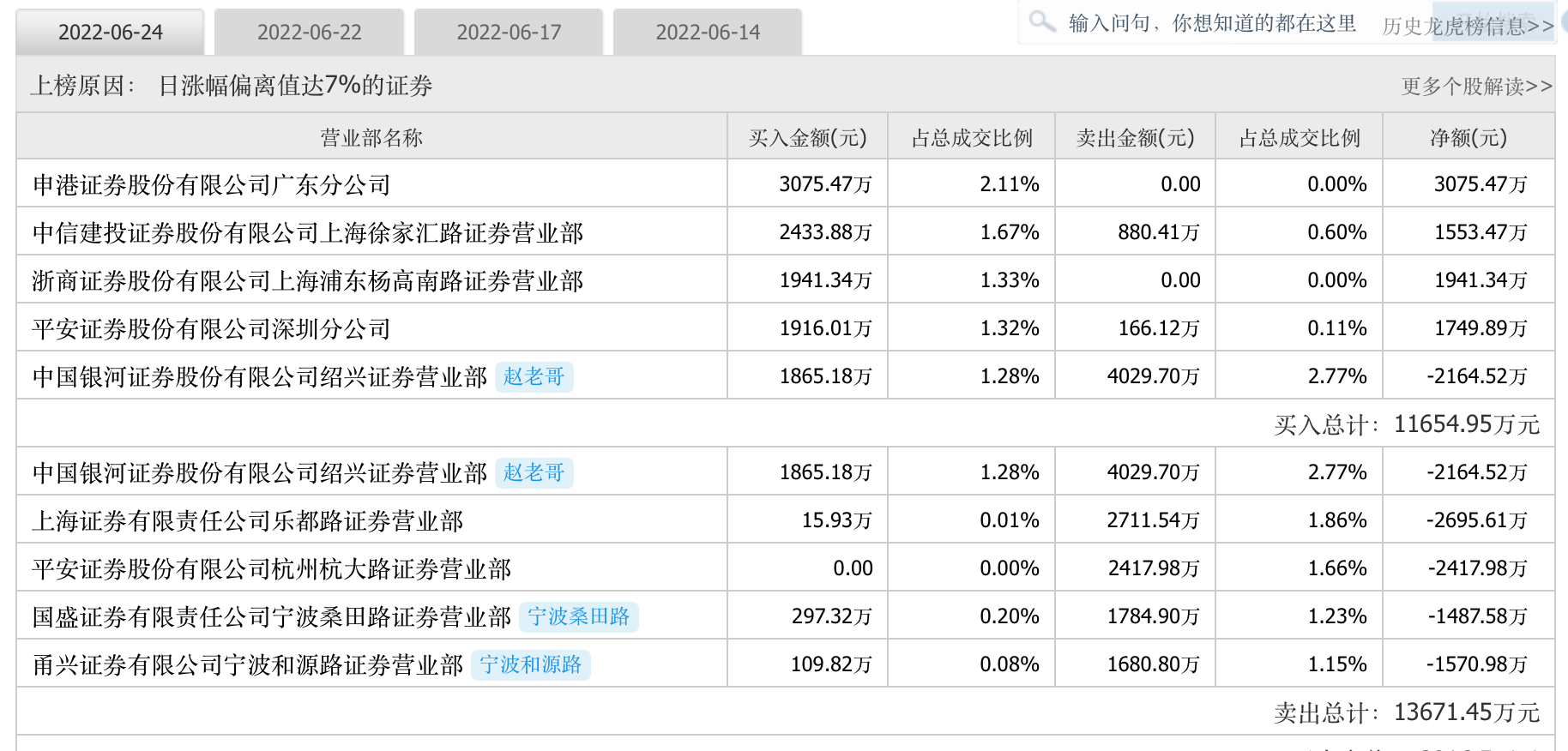Open the 宁波和源路 blue tag
The width and height of the screenshot is (1568, 751).
click(x=531, y=664)
